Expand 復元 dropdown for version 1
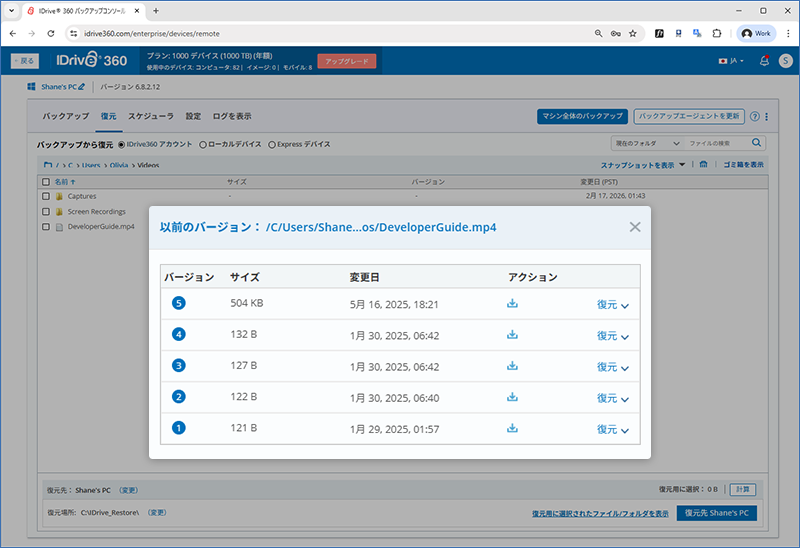Viewport: 800px width, 548px height. [613, 429]
